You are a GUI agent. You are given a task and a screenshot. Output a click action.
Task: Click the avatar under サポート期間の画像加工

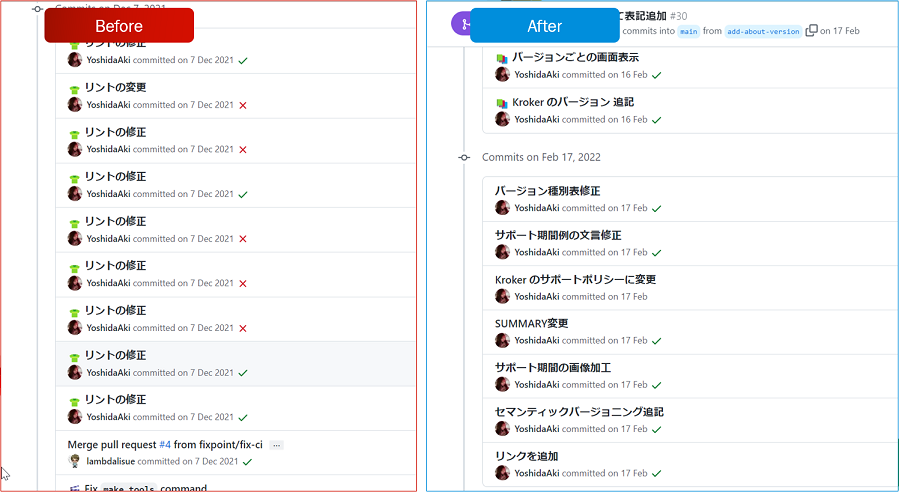point(502,384)
